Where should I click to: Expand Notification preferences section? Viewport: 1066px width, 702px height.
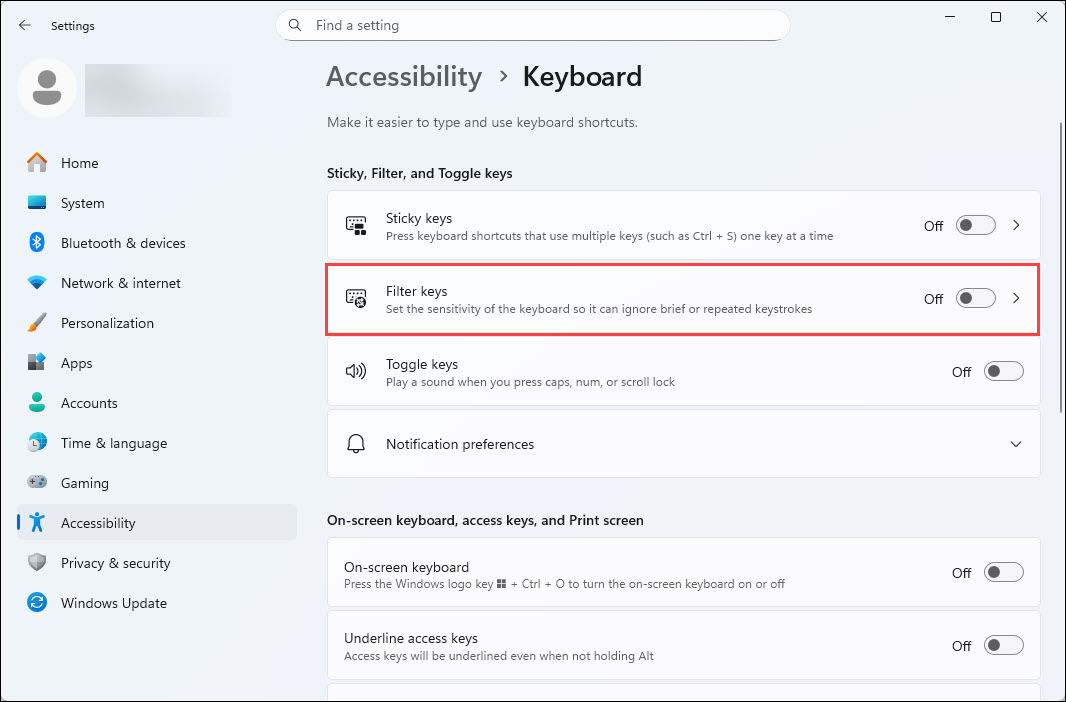point(1016,444)
